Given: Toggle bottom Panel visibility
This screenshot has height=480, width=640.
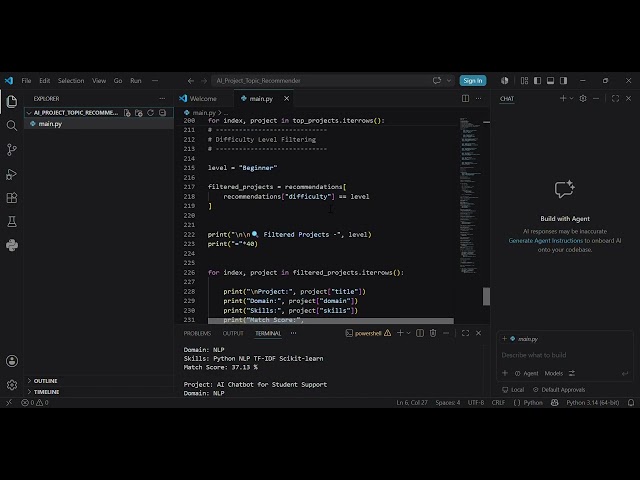Looking at the screenshot, I should click(x=551, y=80).
